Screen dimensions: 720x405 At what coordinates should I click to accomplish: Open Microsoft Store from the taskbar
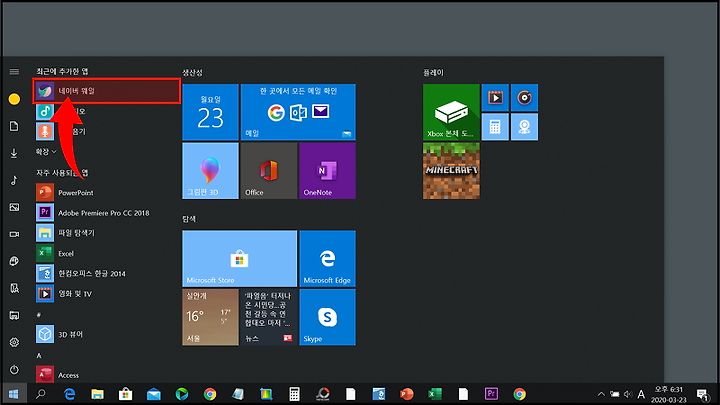(125, 394)
